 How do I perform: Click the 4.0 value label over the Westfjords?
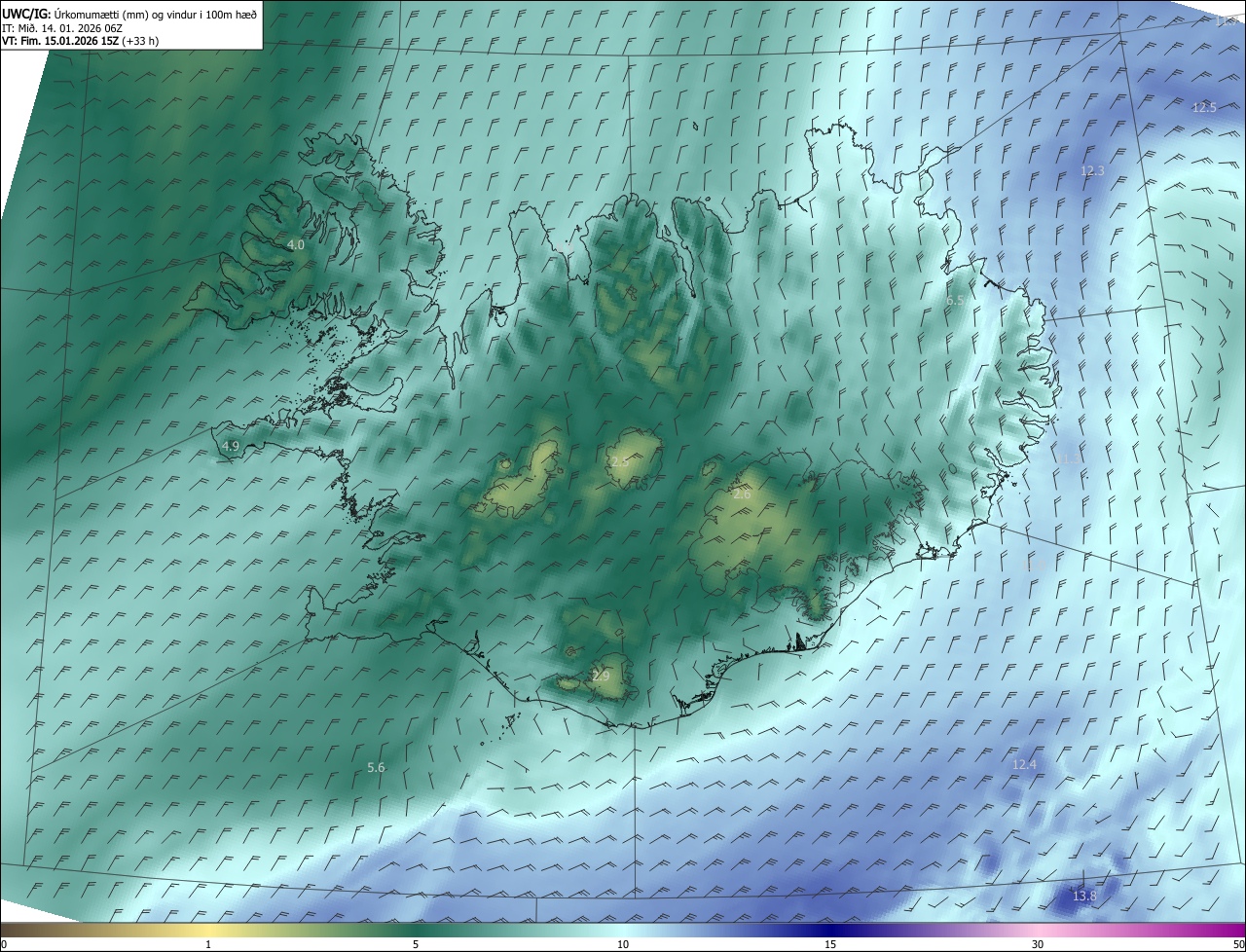(296, 245)
